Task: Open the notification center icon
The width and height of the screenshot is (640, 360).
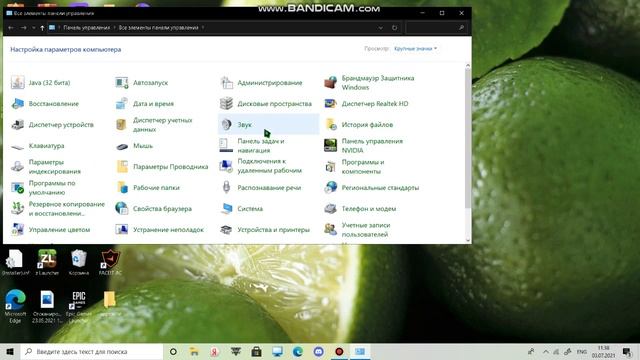Action: [x=627, y=351]
